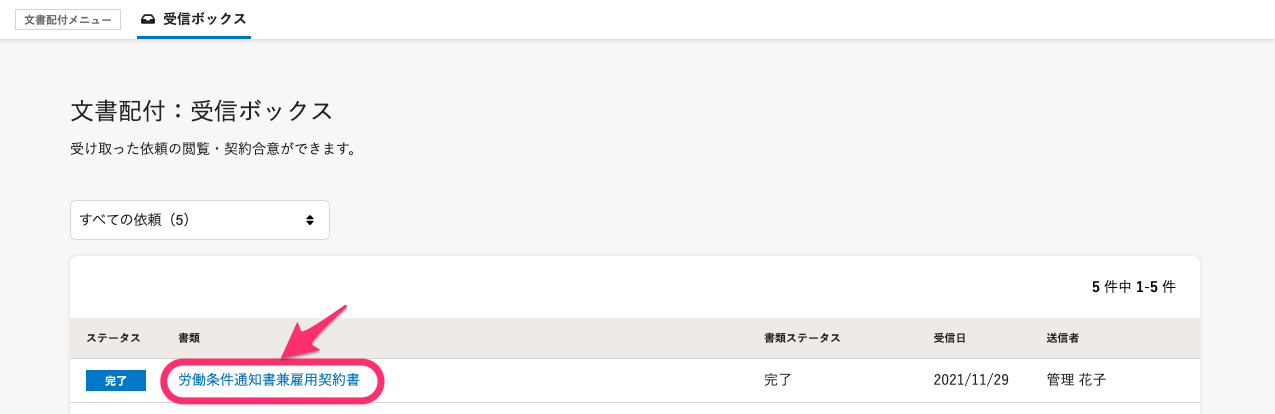The image size is (1275, 414).
Task: Click the ステータス column header
Action: point(113,338)
